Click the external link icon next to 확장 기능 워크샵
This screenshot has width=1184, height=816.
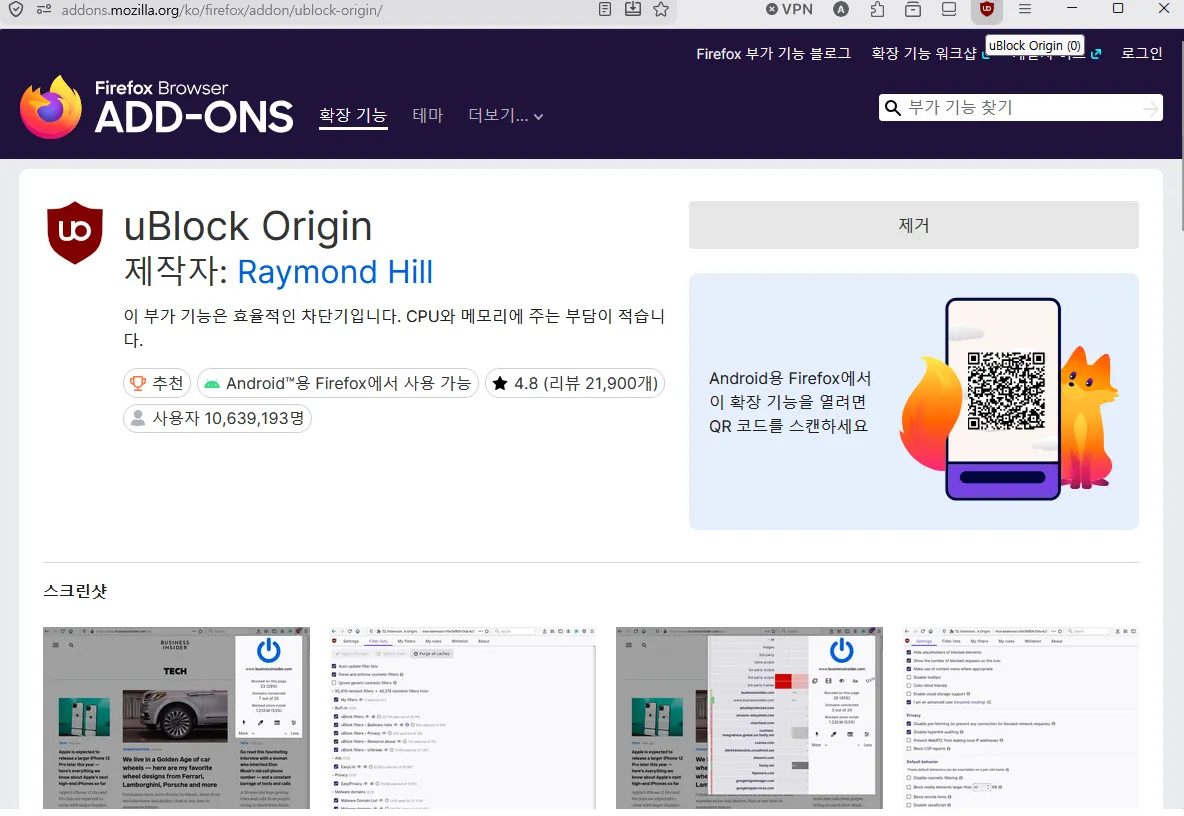(985, 54)
